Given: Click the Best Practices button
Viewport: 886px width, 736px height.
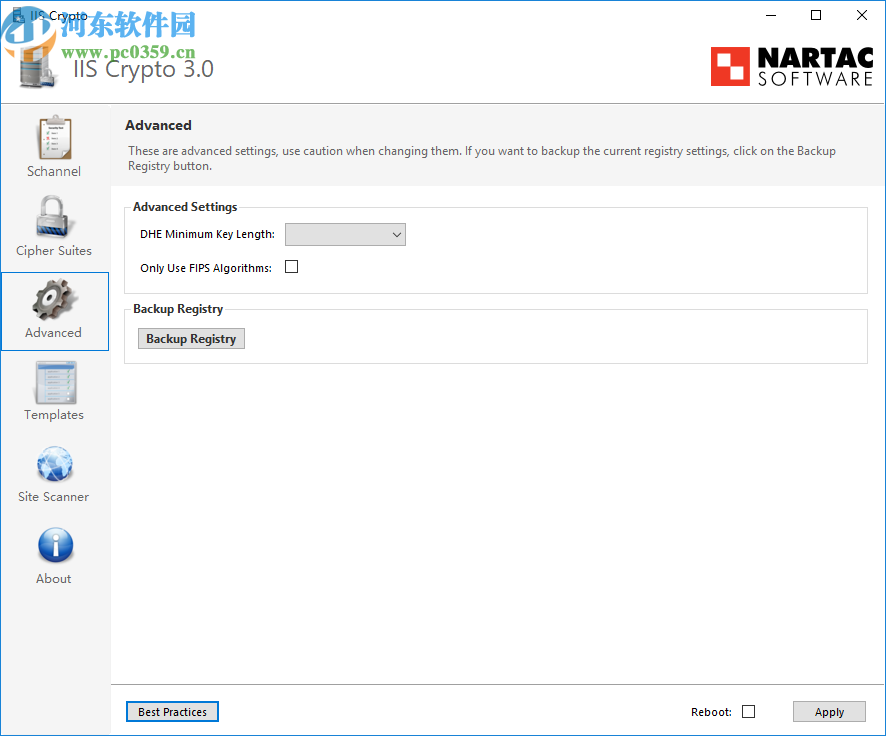Looking at the screenshot, I should [x=171, y=711].
